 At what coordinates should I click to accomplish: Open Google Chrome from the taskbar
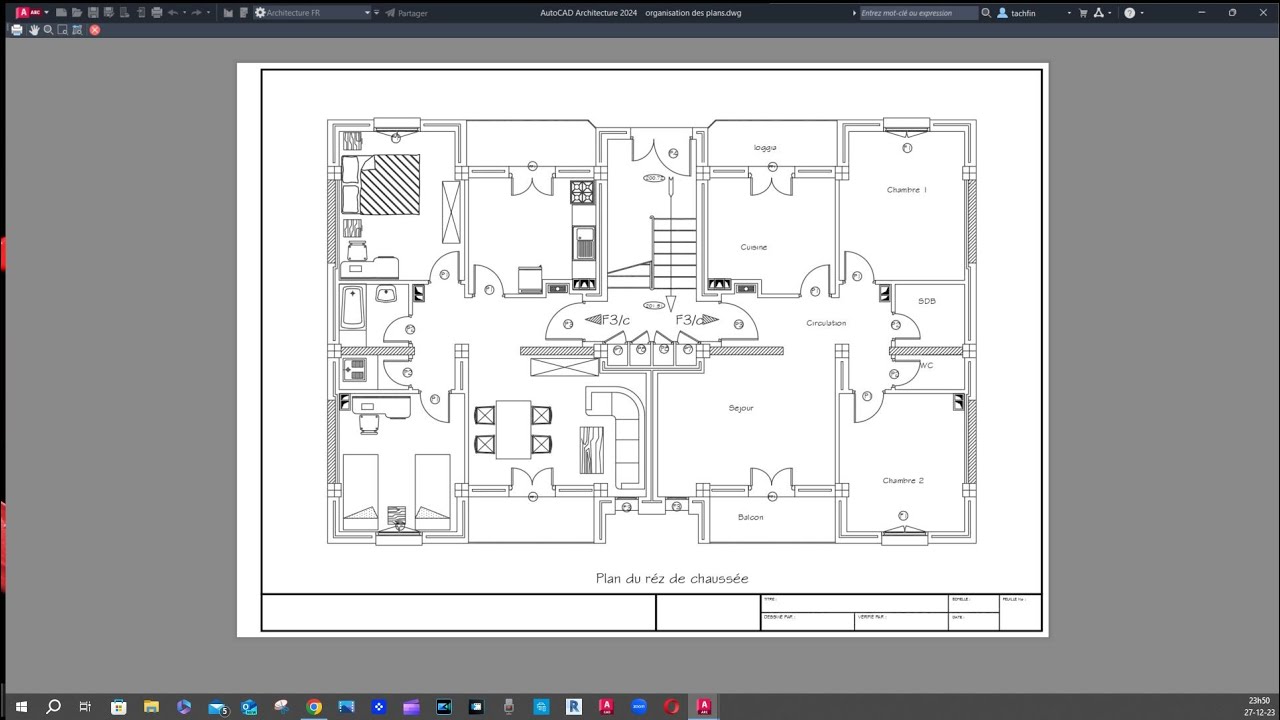314,707
